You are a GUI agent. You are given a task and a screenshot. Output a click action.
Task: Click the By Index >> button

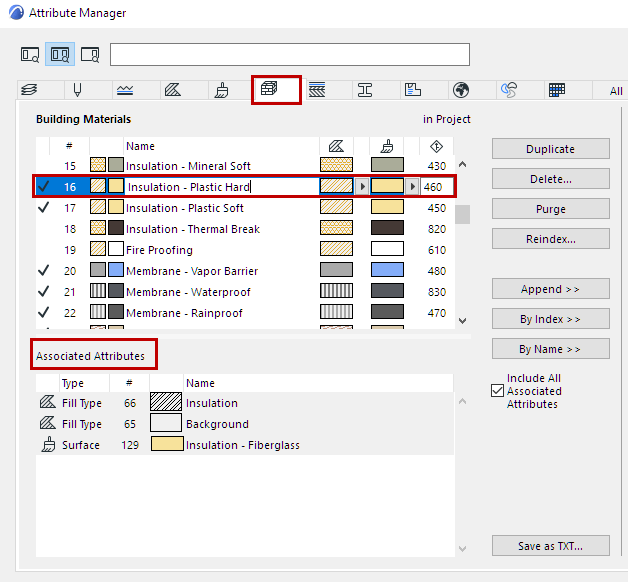tap(551, 319)
